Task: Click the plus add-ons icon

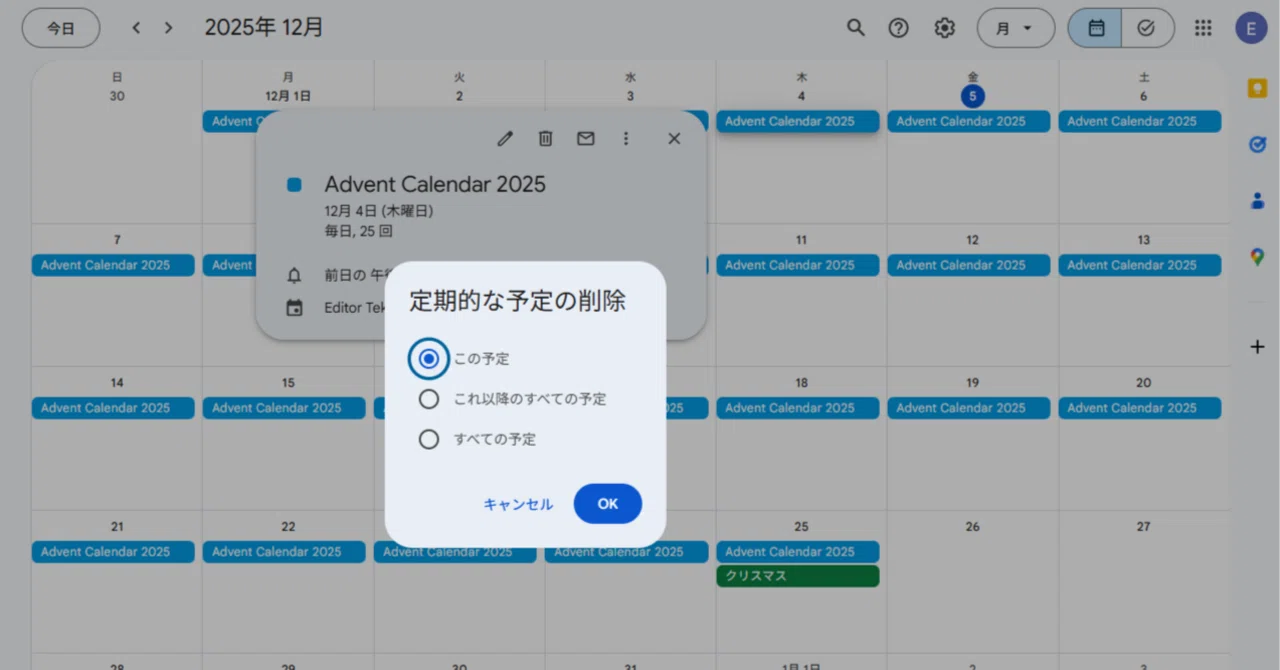Action: click(1257, 347)
